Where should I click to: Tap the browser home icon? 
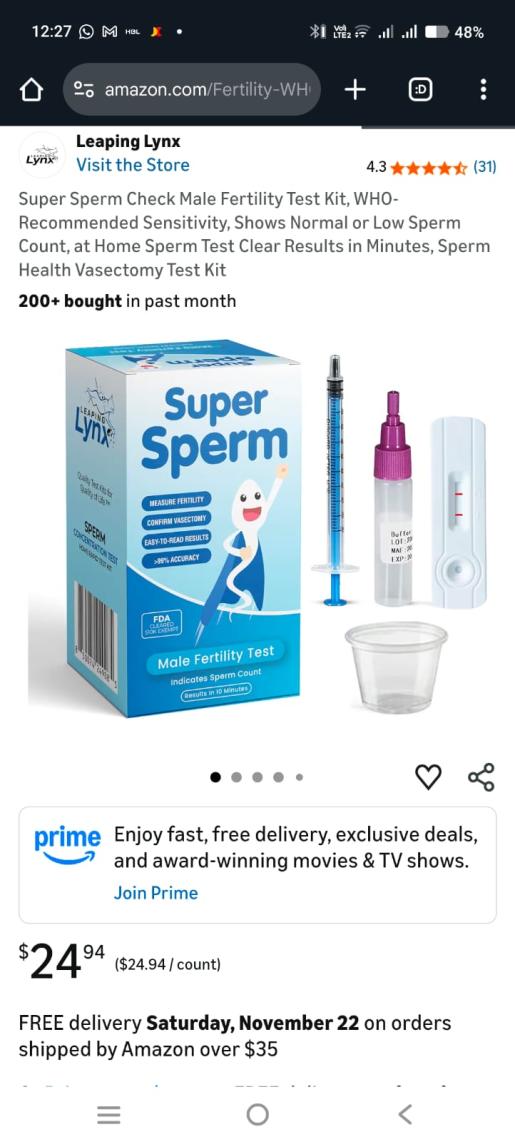31,90
